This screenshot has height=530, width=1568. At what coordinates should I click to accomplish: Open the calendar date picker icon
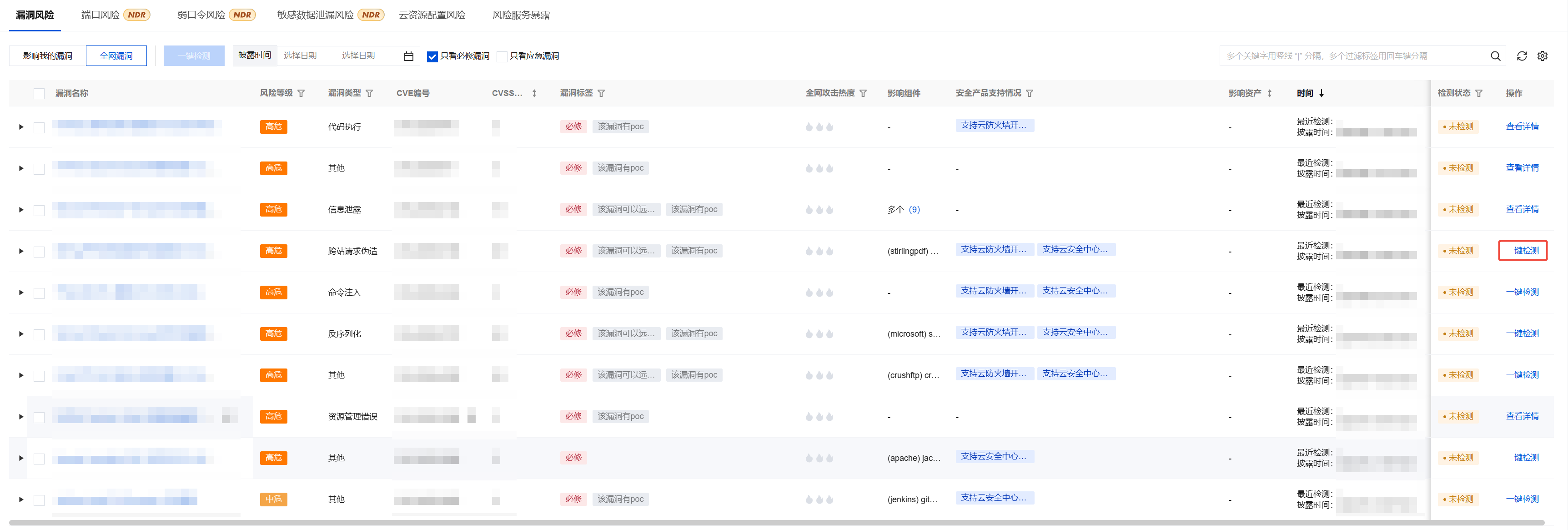coord(408,56)
